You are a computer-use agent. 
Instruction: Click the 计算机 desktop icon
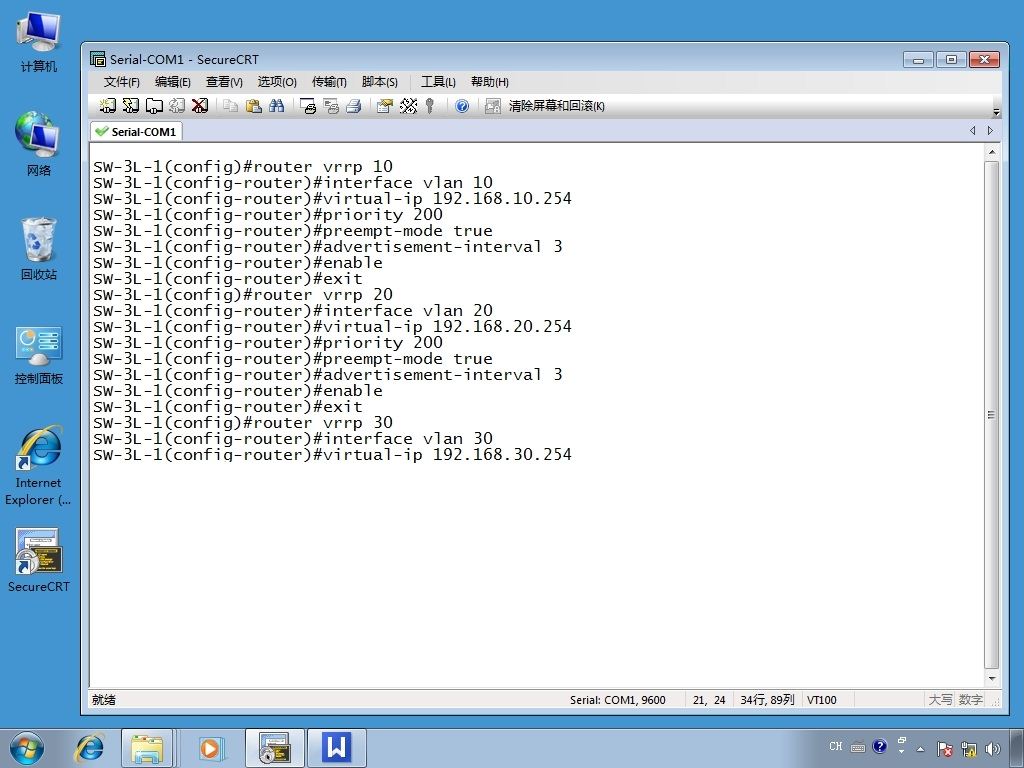[39, 42]
